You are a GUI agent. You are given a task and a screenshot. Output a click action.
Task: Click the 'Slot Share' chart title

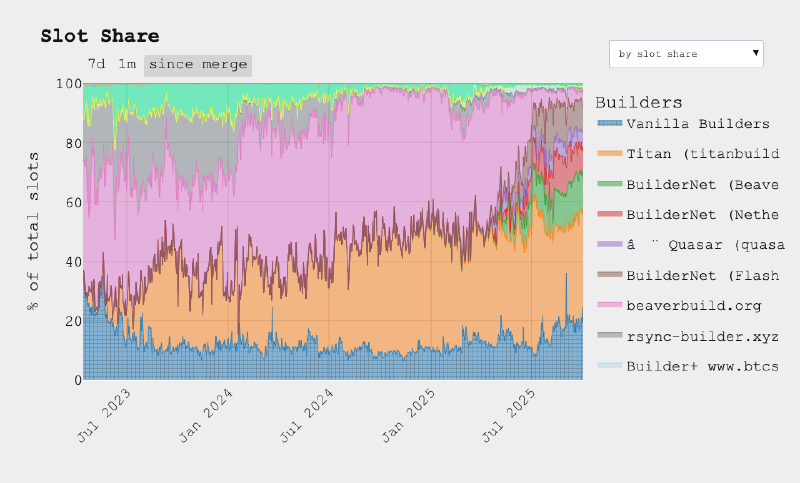(99, 36)
